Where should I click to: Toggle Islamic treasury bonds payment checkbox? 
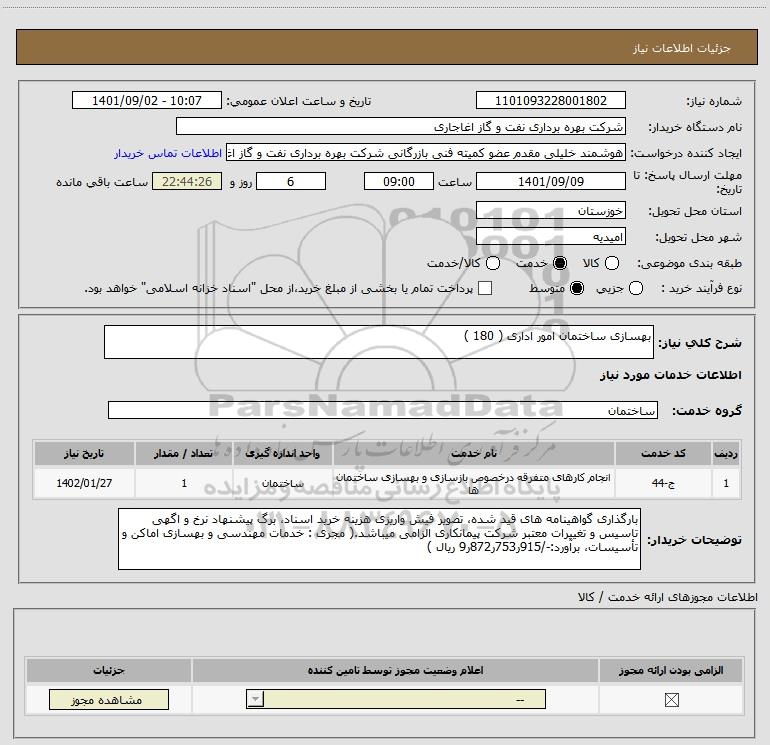(485, 288)
